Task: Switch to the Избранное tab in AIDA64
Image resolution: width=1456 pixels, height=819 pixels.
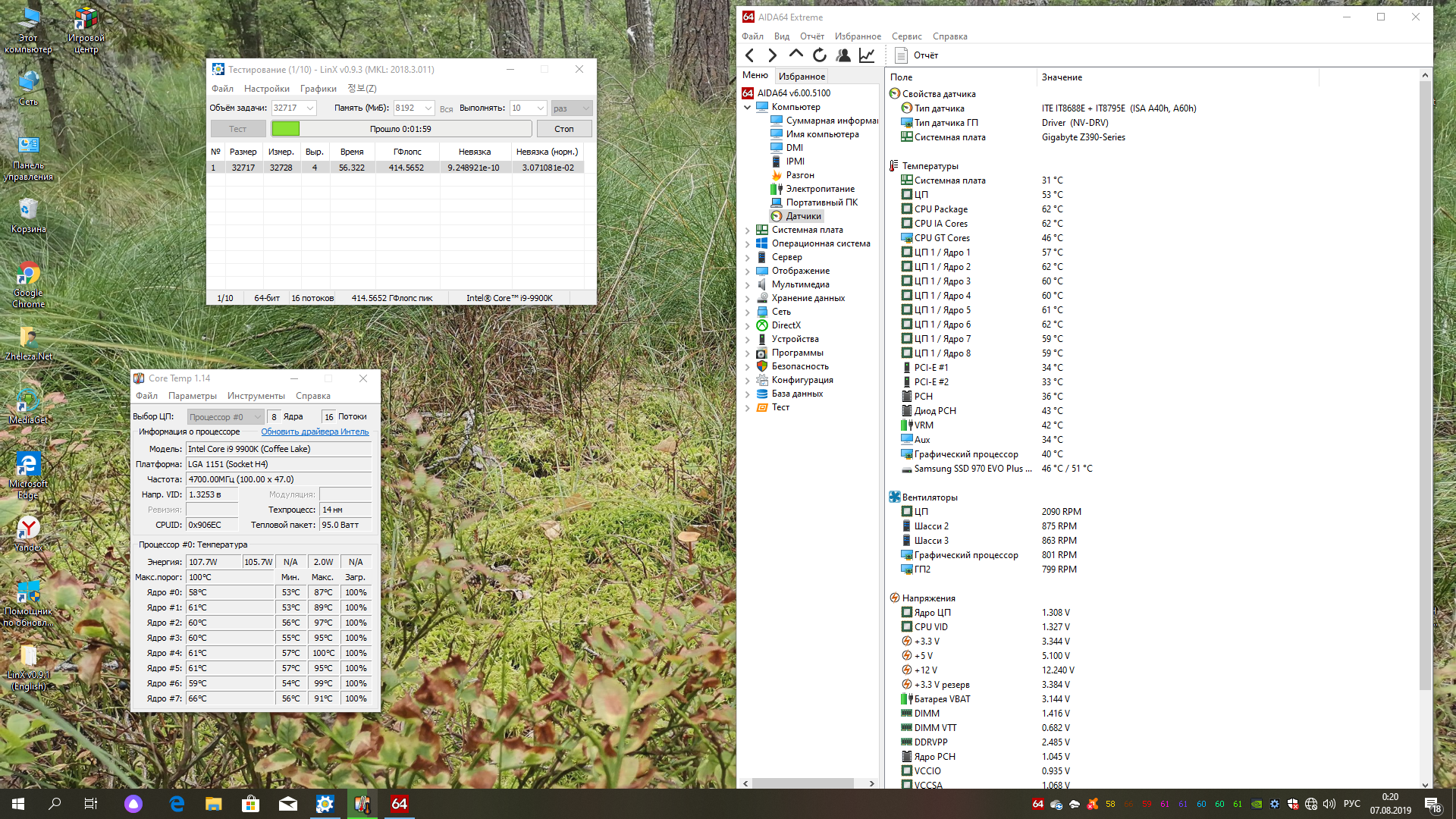Action: point(802,77)
